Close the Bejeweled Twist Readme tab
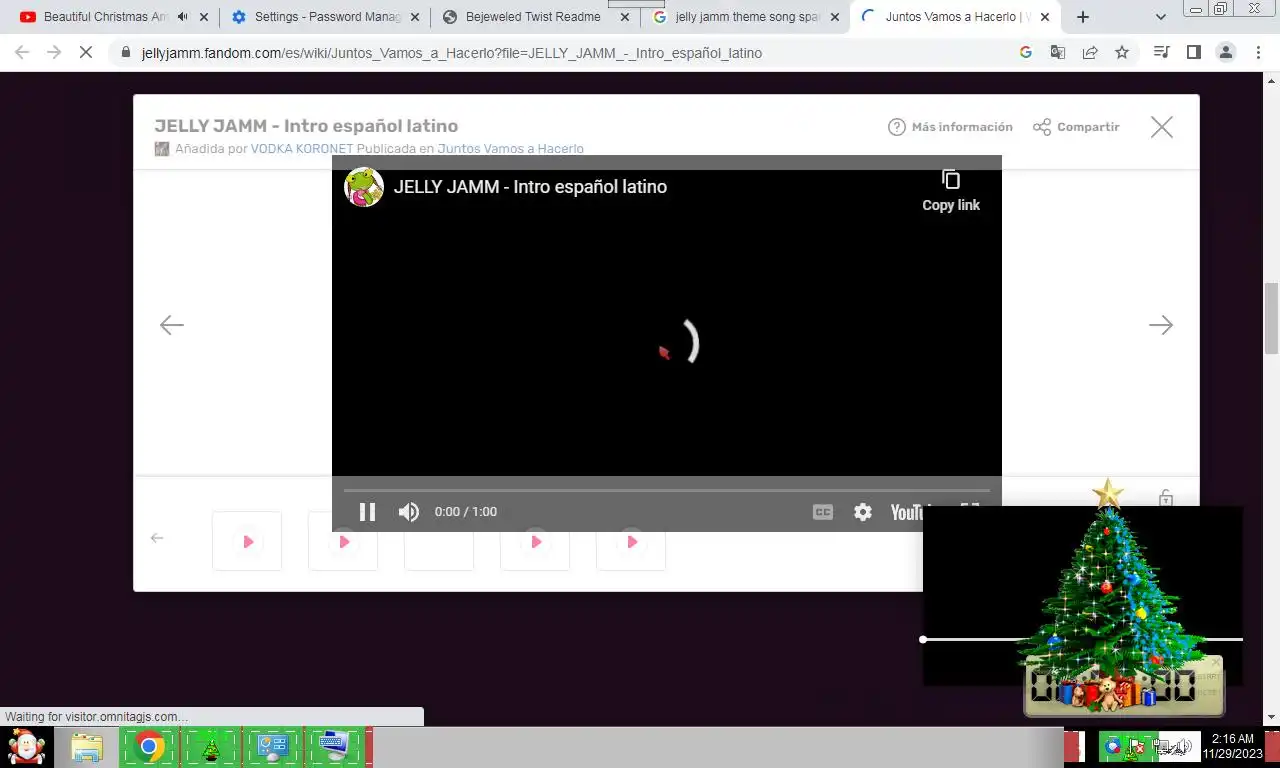This screenshot has height=768, width=1280. (x=625, y=17)
